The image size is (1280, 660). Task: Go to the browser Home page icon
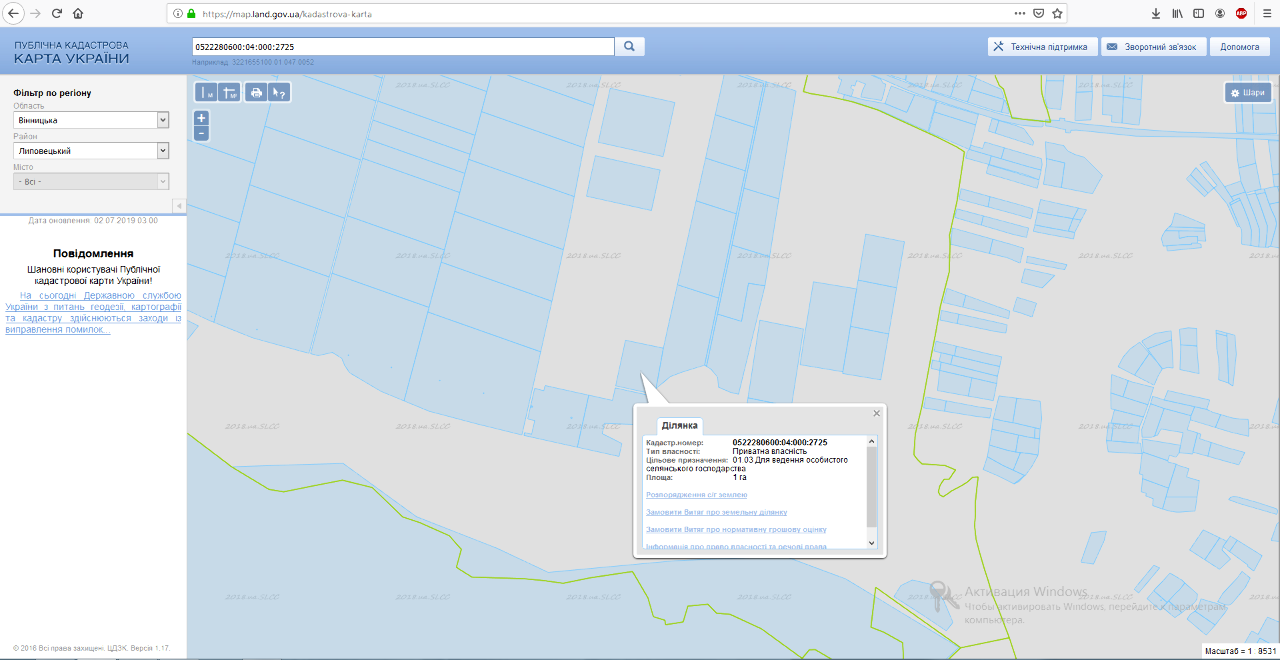coord(78,14)
